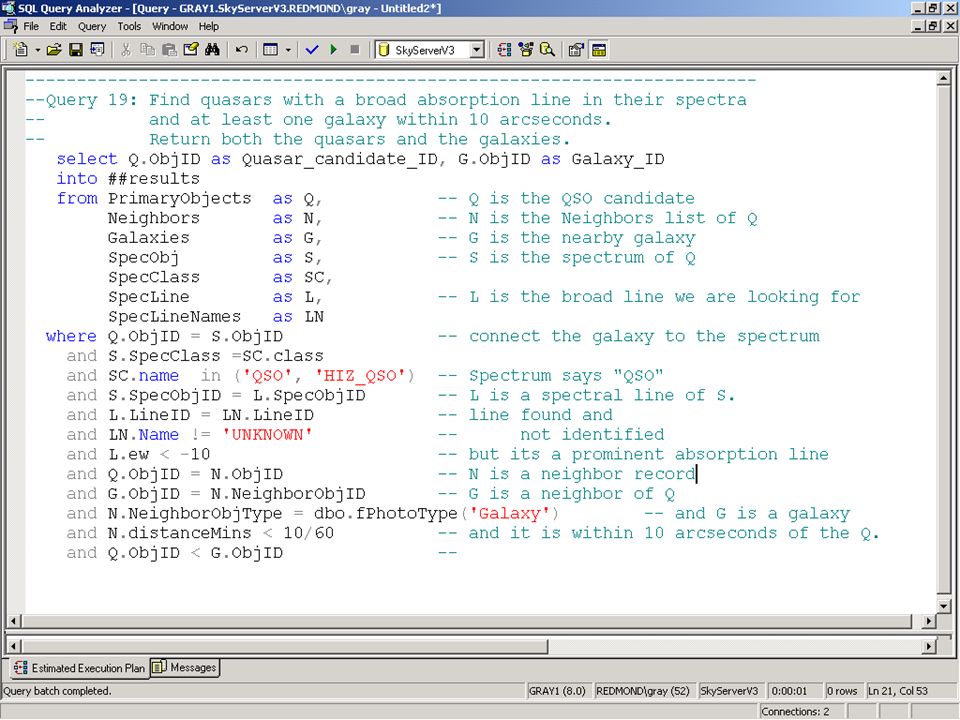960x720 pixels.
Task: Click the red 'UNKNOWN' string literal
Action: 268,435
